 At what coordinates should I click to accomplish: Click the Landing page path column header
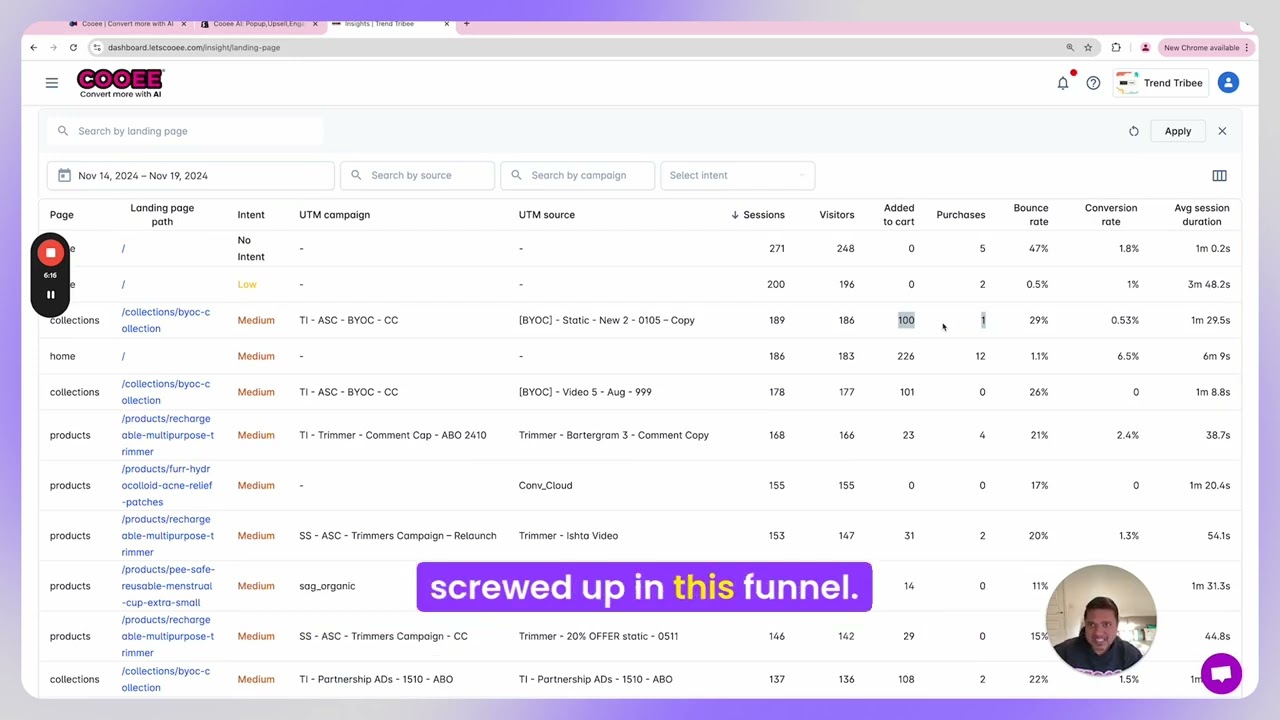coord(162,215)
